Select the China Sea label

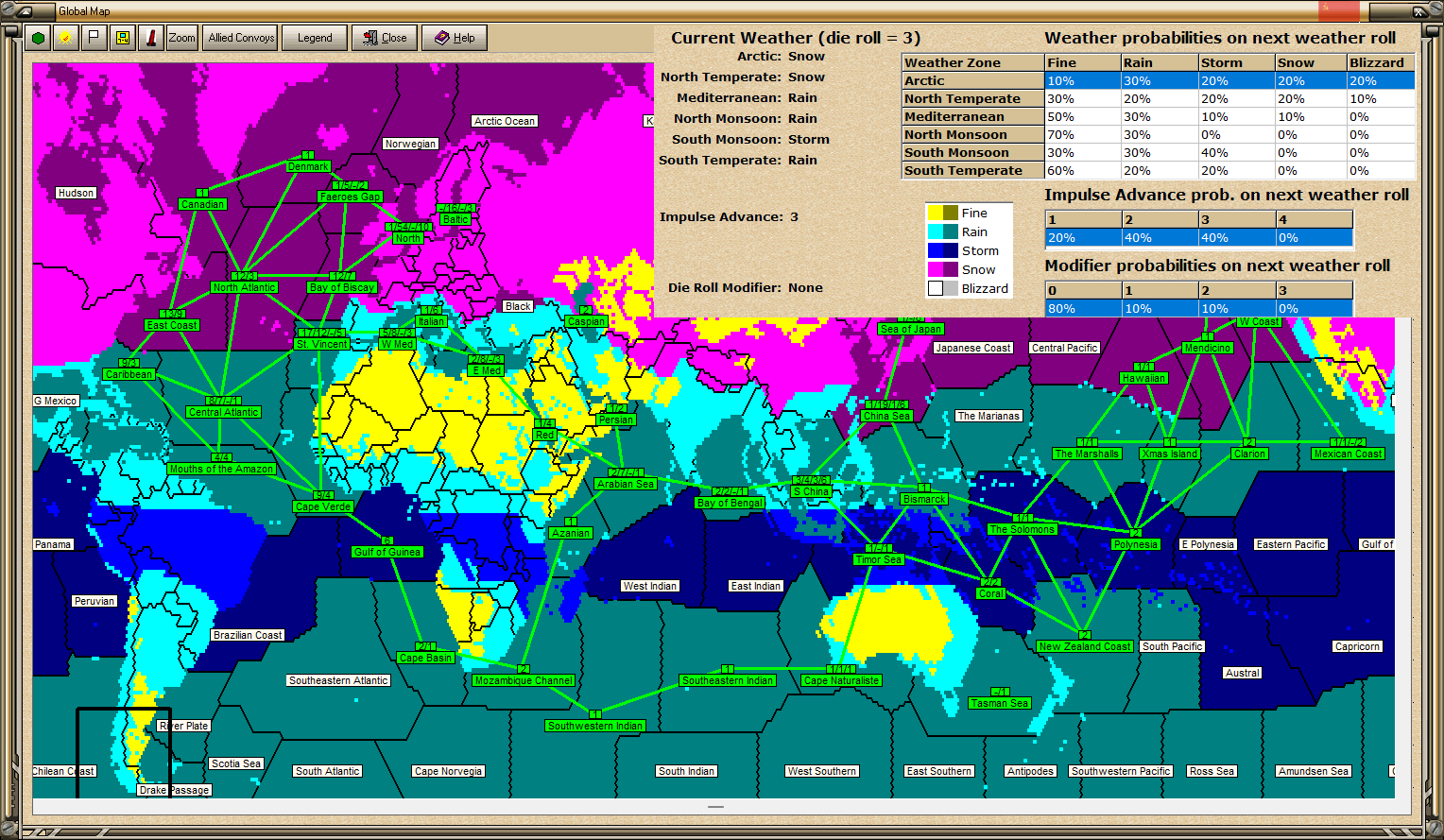click(886, 416)
